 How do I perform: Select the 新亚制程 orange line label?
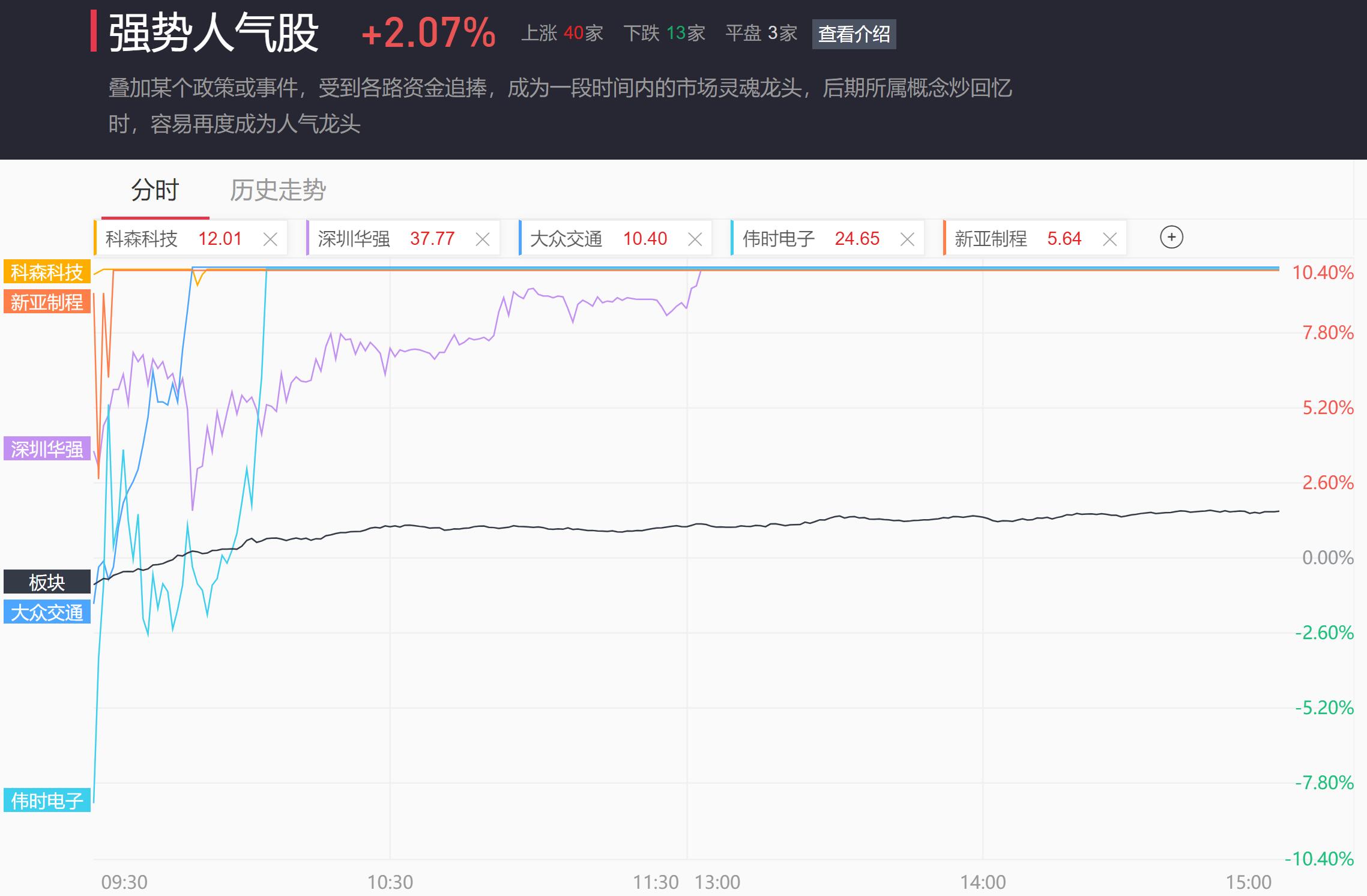47,301
